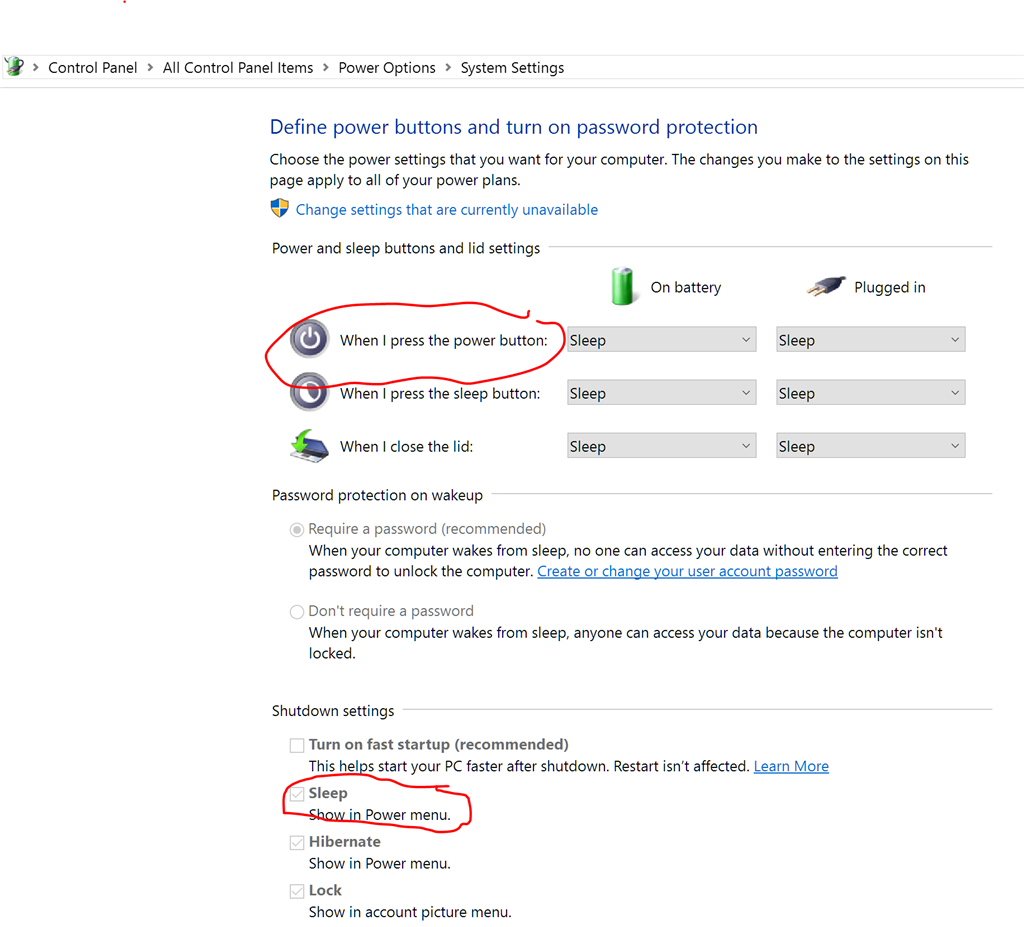The image size is (1024, 927).
Task: Click the On battery column label
Action: (686, 287)
